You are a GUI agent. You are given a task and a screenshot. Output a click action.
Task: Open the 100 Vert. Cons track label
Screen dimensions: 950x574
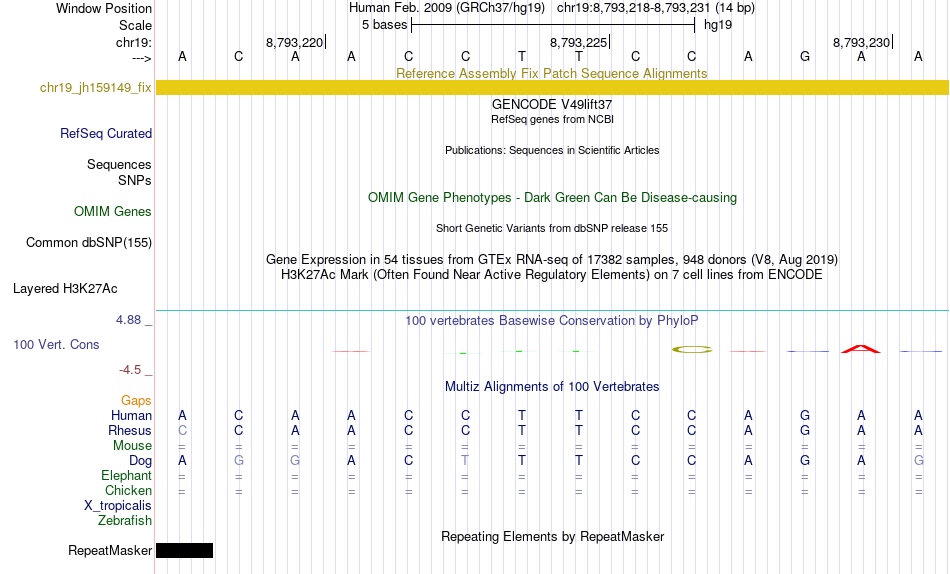click(56, 344)
